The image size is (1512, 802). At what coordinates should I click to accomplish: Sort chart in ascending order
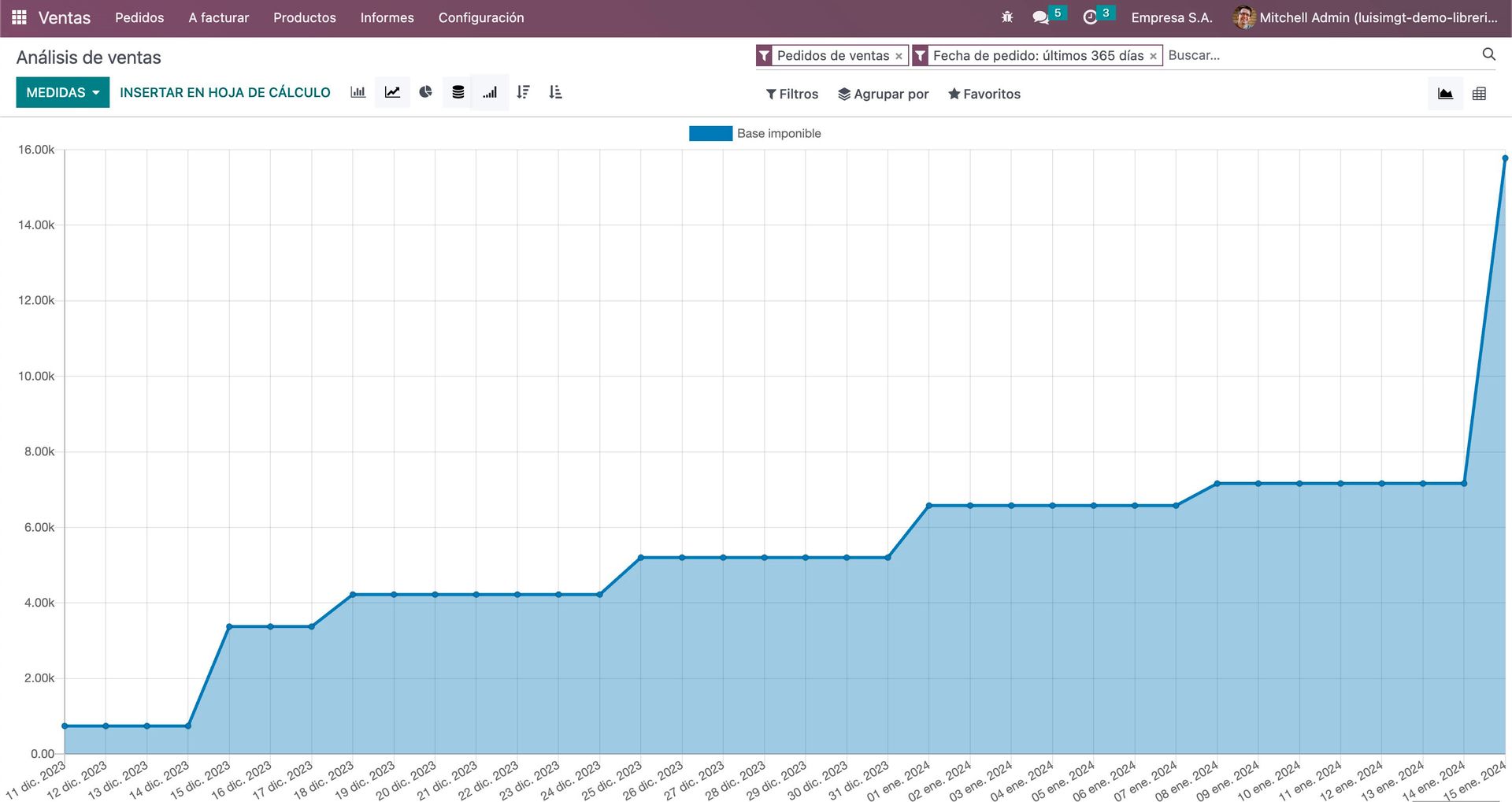(555, 92)
